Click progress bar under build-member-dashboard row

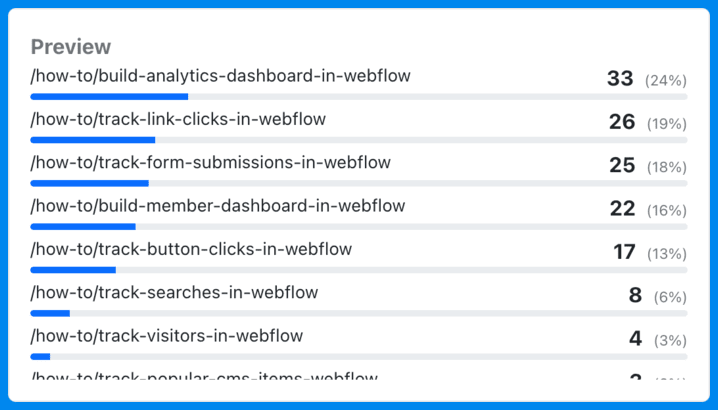click(x=359, y=227)
